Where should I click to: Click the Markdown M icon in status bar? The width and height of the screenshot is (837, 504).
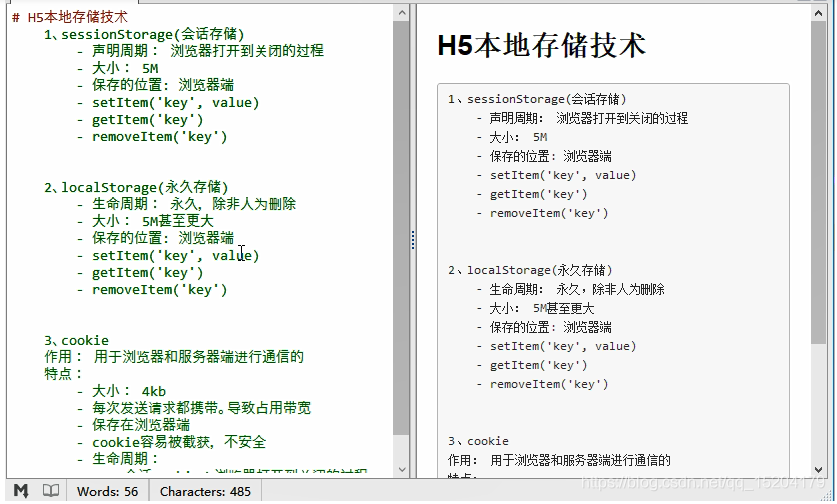coord(21,491)
